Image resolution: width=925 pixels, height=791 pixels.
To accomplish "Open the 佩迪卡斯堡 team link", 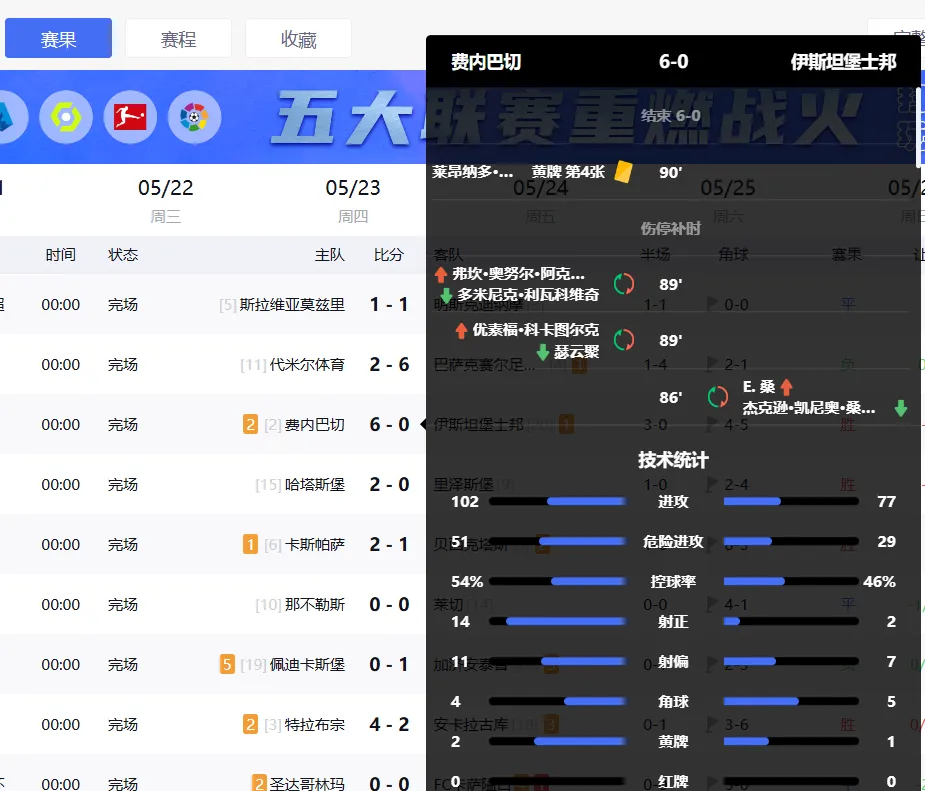I will tap(307, 665).
